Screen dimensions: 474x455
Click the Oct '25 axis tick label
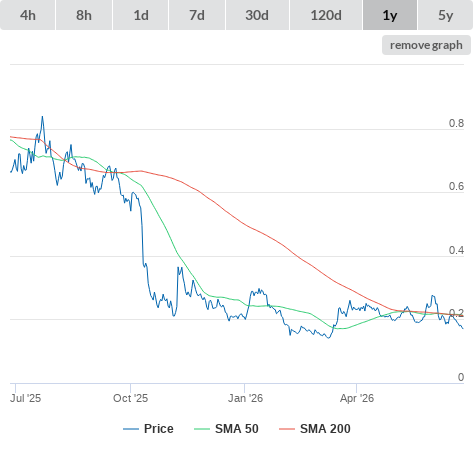(130, 398)
